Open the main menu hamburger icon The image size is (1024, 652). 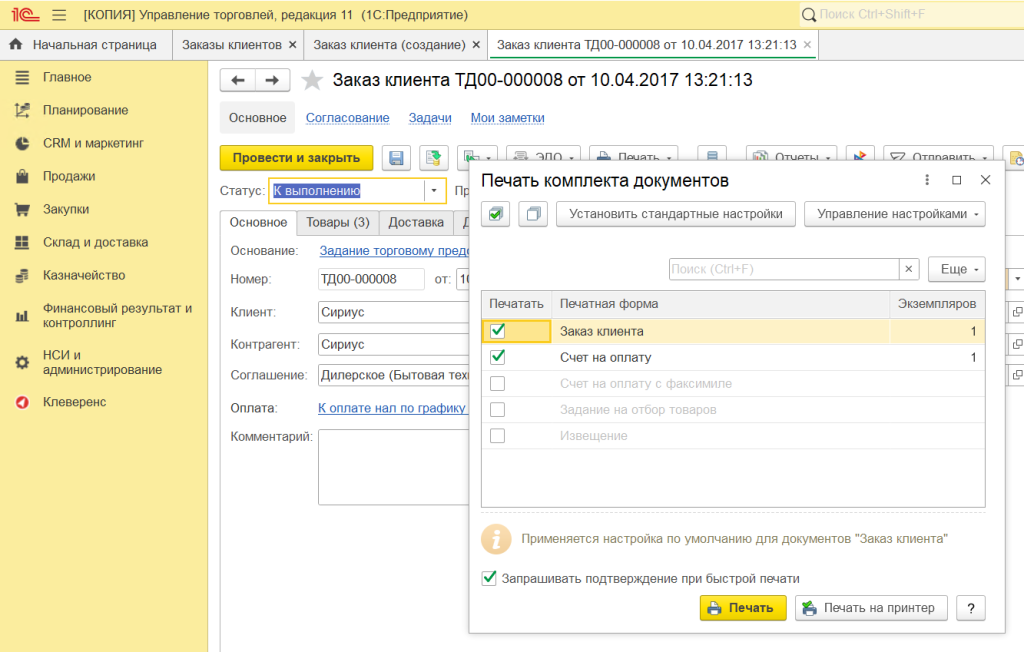pyautogui.click(x=59, y=14)
